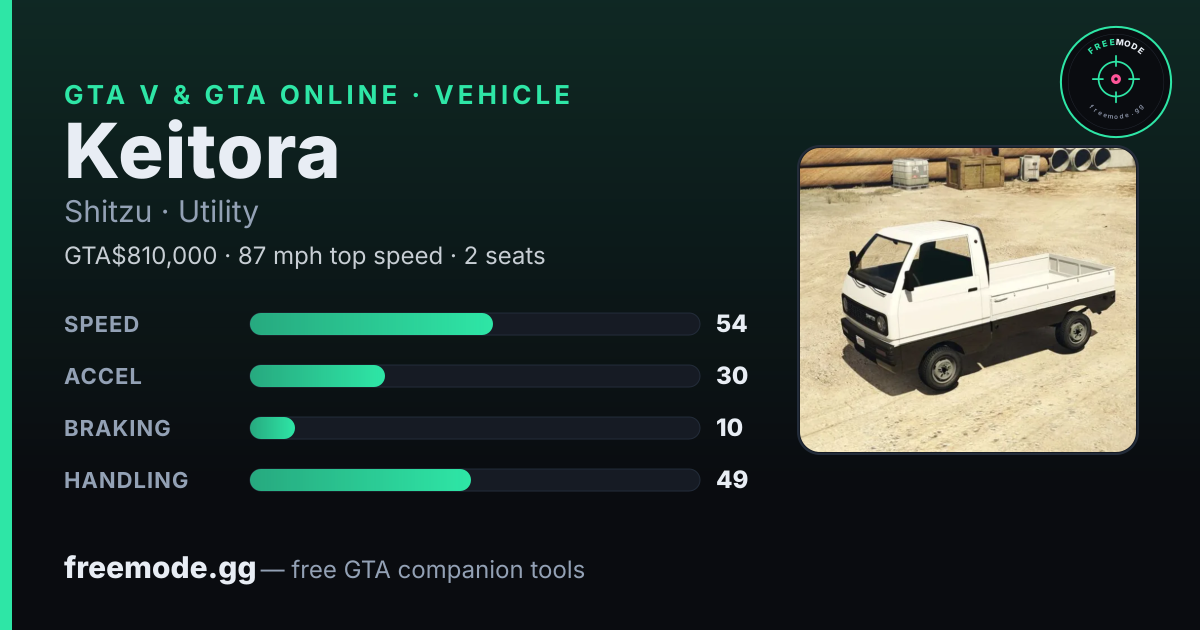The image size is (1200, 630).
Task: Select the ACCEL label
Action: [x=103, y=376]
